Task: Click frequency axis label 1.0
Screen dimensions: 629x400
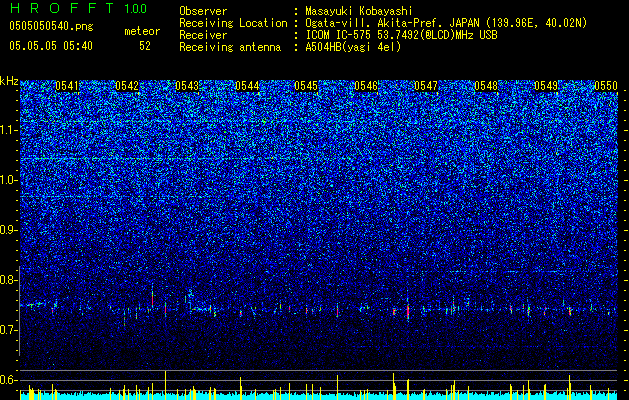Action: (9, 180)
